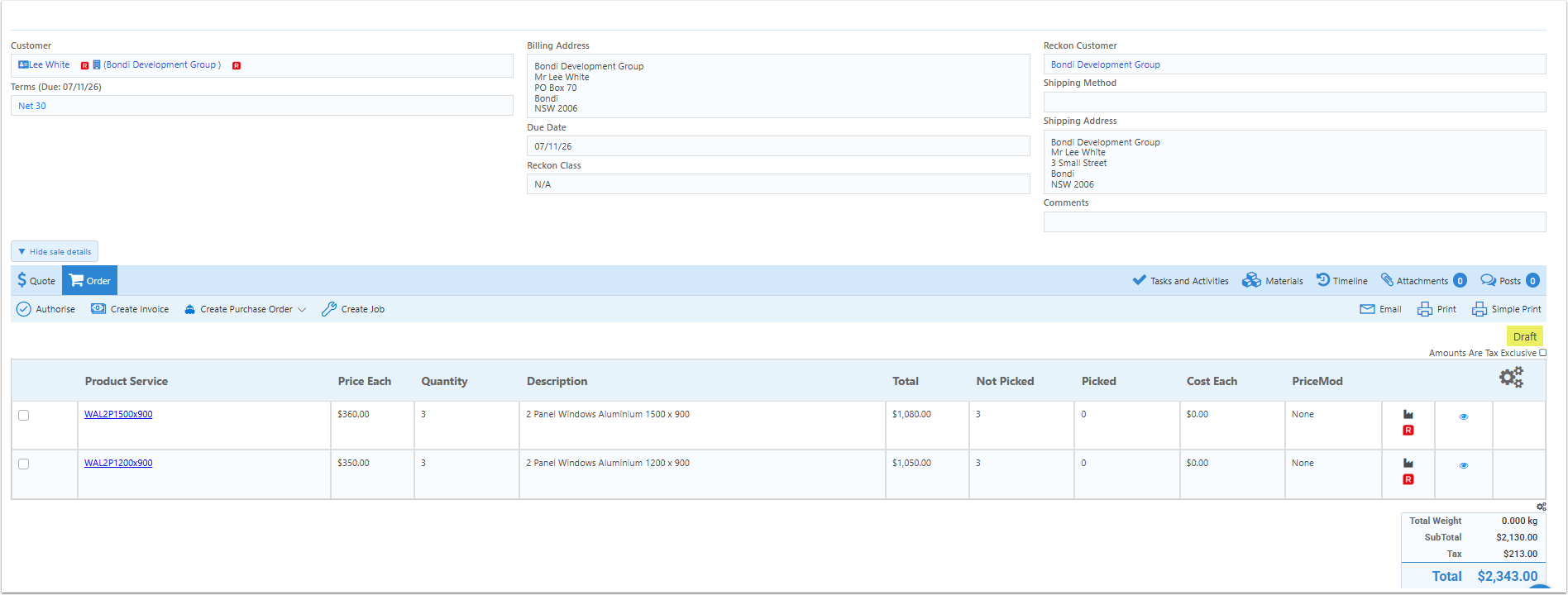Screen dimensions: 1568x595
Task: Click the Authorise checkmark circle icon
Action: [x=24, y=309]
